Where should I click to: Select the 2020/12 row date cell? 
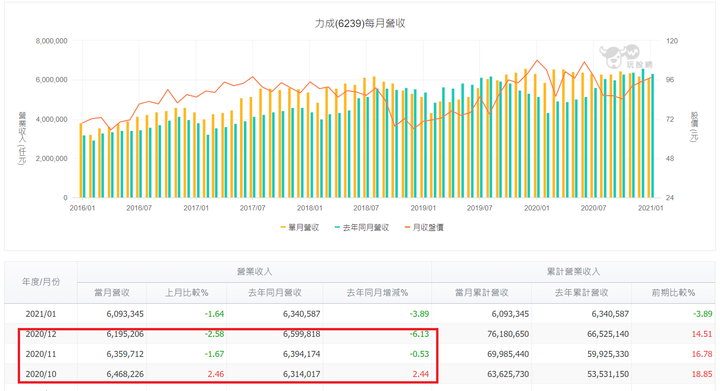[41, 334]
